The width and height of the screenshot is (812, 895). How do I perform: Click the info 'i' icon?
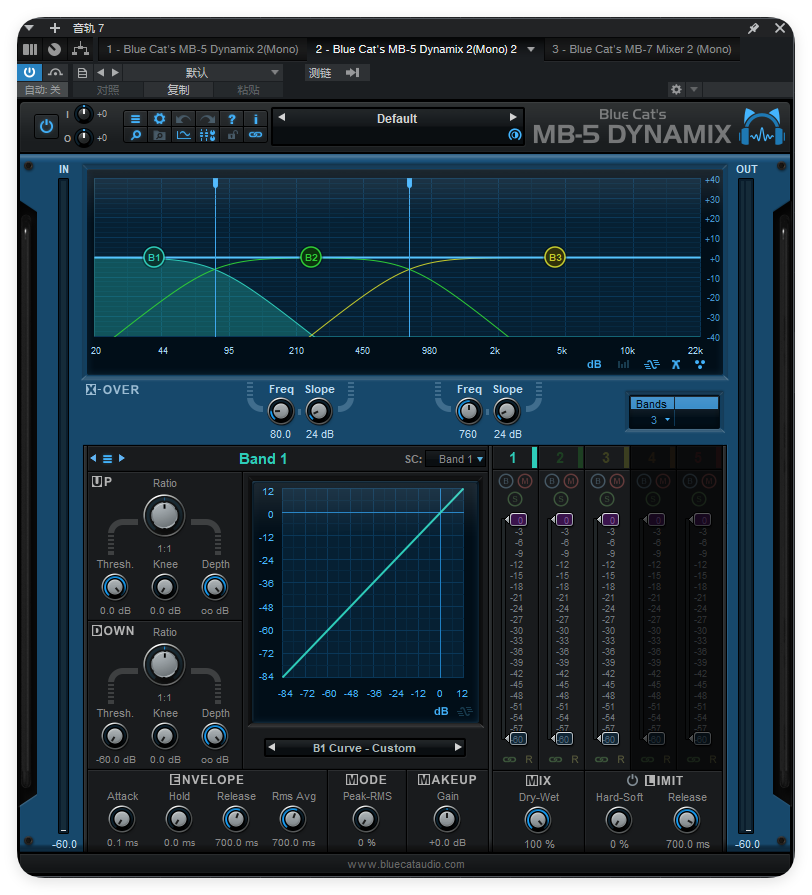(256, 119)
